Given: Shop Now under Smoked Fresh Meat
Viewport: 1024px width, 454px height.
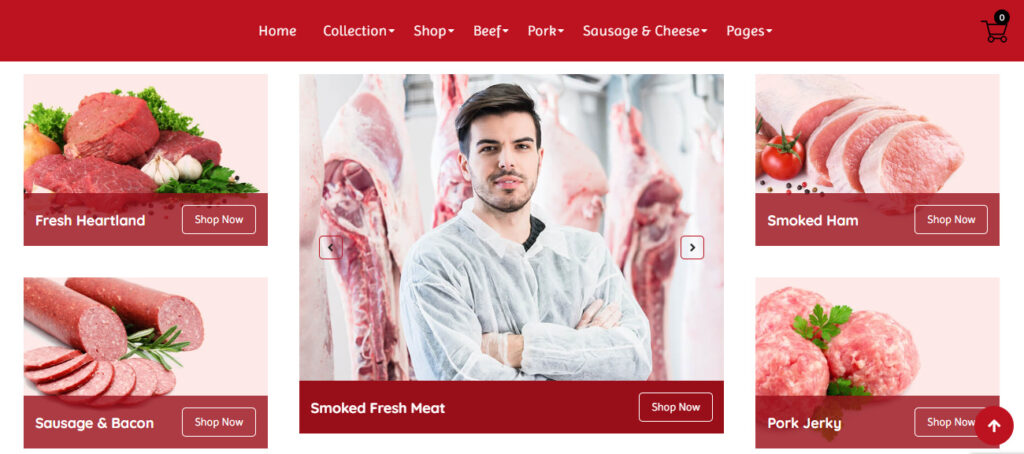Looking at the screenshot, I should tap(675, 407).
